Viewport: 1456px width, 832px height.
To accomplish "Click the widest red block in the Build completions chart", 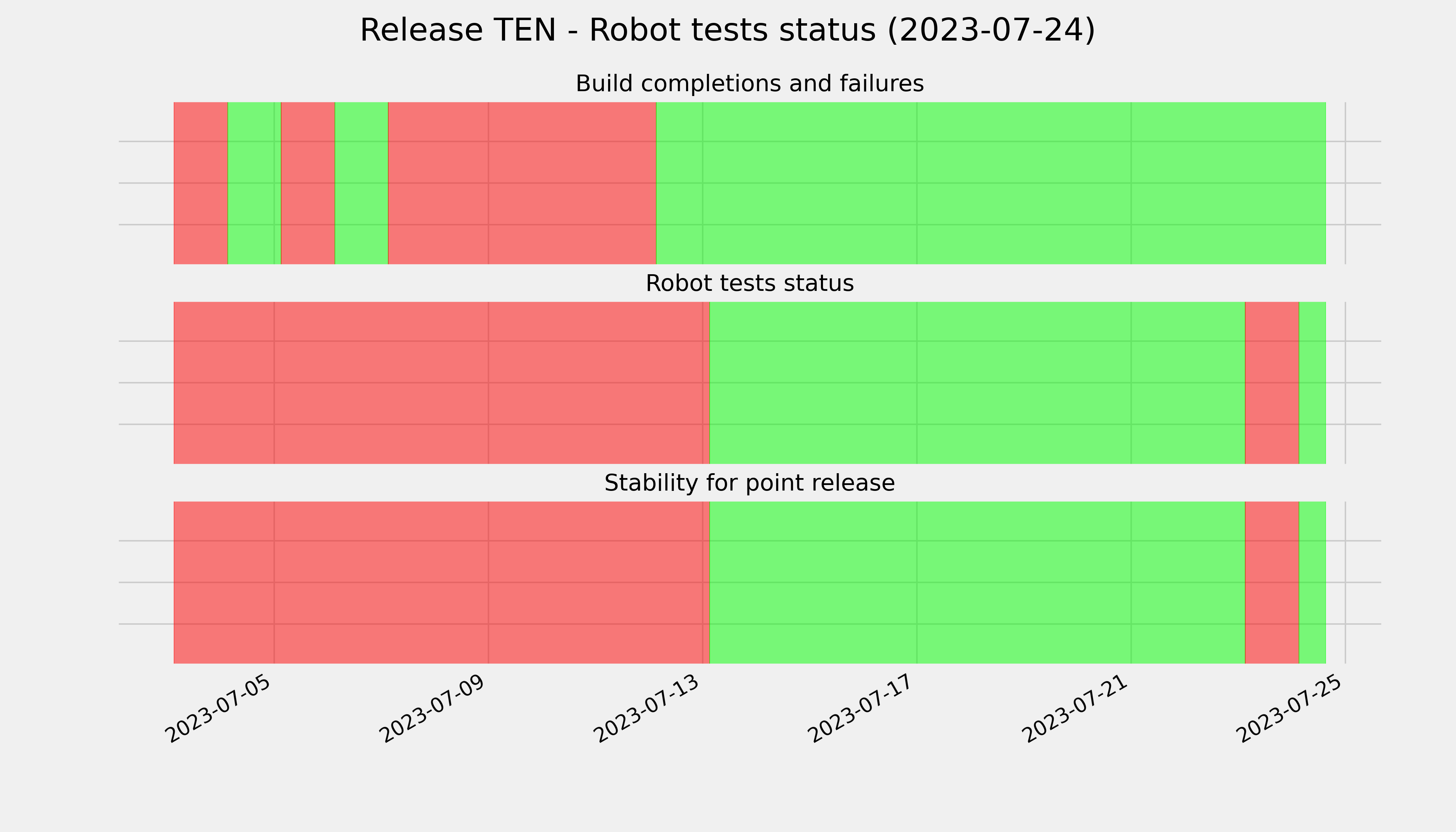I will click(x=522, y=183).
